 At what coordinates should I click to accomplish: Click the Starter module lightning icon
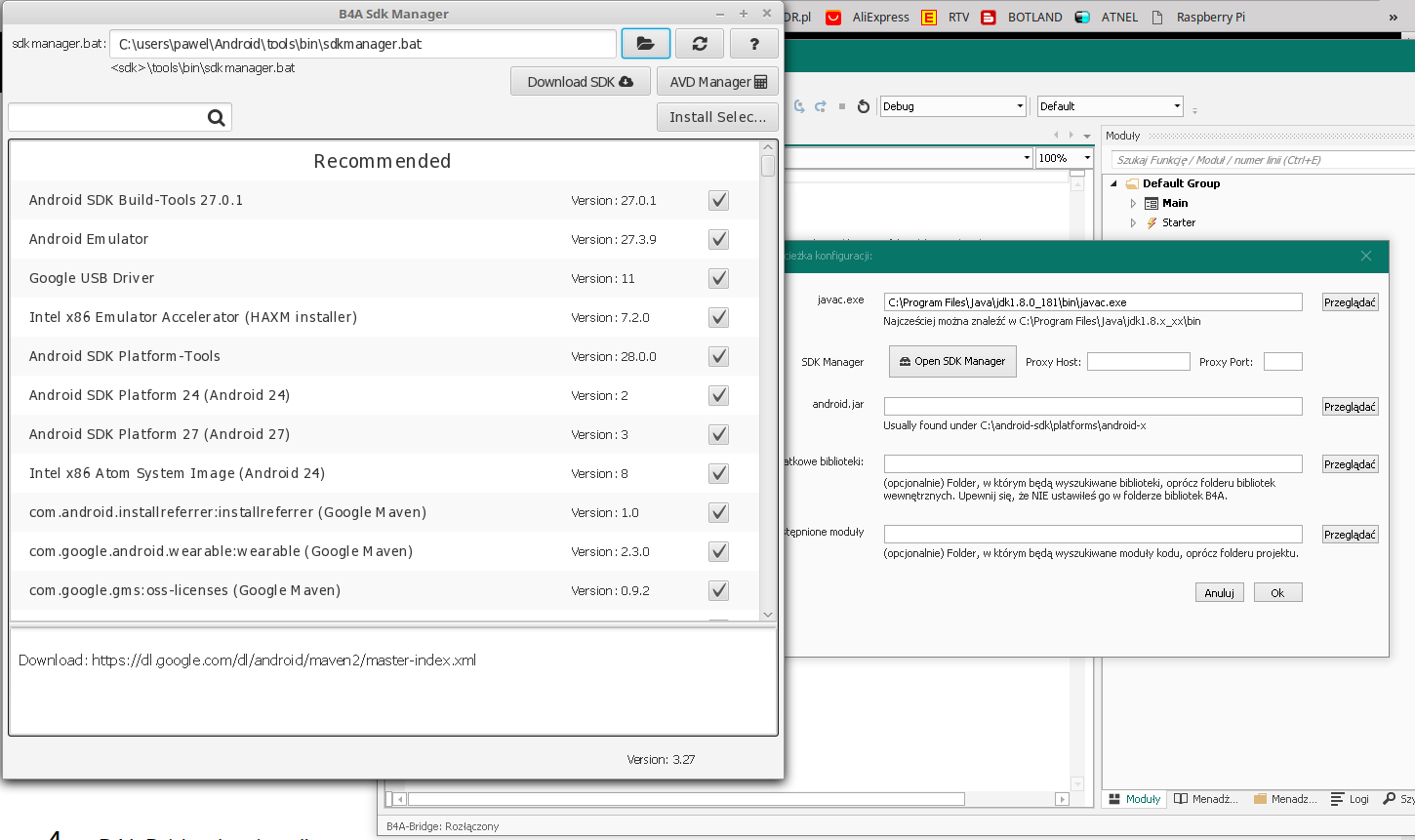[1152, 222]
